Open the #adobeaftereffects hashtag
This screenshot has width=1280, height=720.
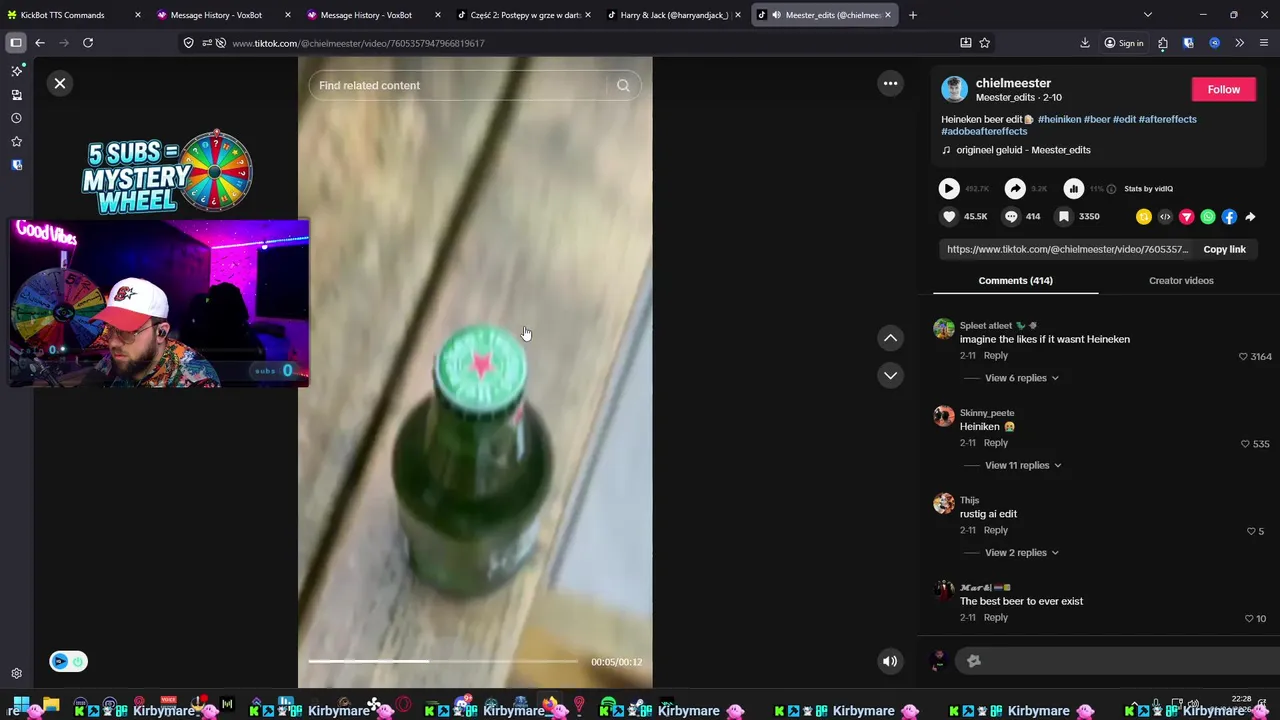(x=984, y=131)
